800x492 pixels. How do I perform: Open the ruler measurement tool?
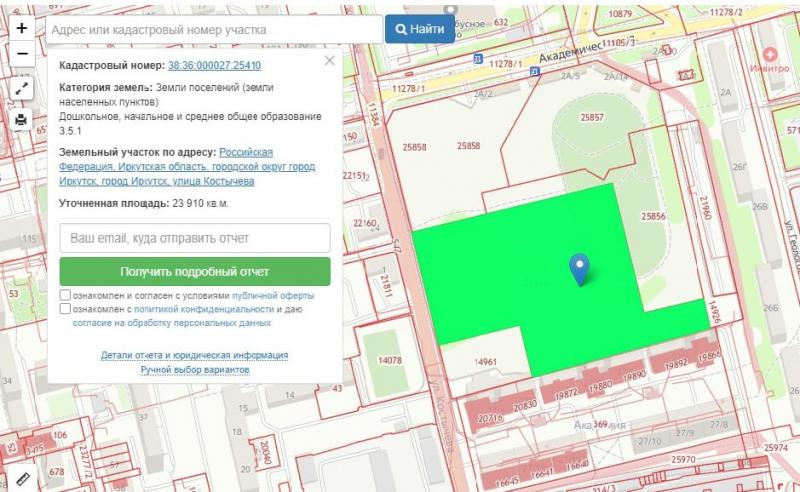point(21,479)
